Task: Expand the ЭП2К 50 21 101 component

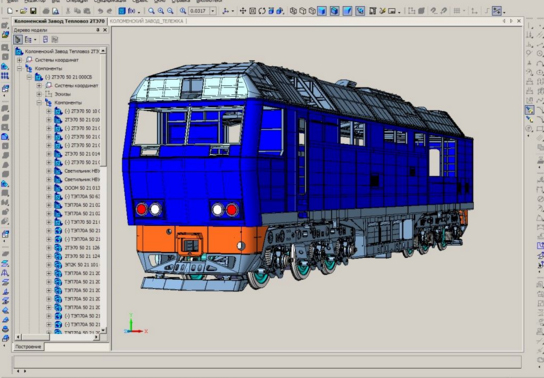Action: [x=49, y=265]
